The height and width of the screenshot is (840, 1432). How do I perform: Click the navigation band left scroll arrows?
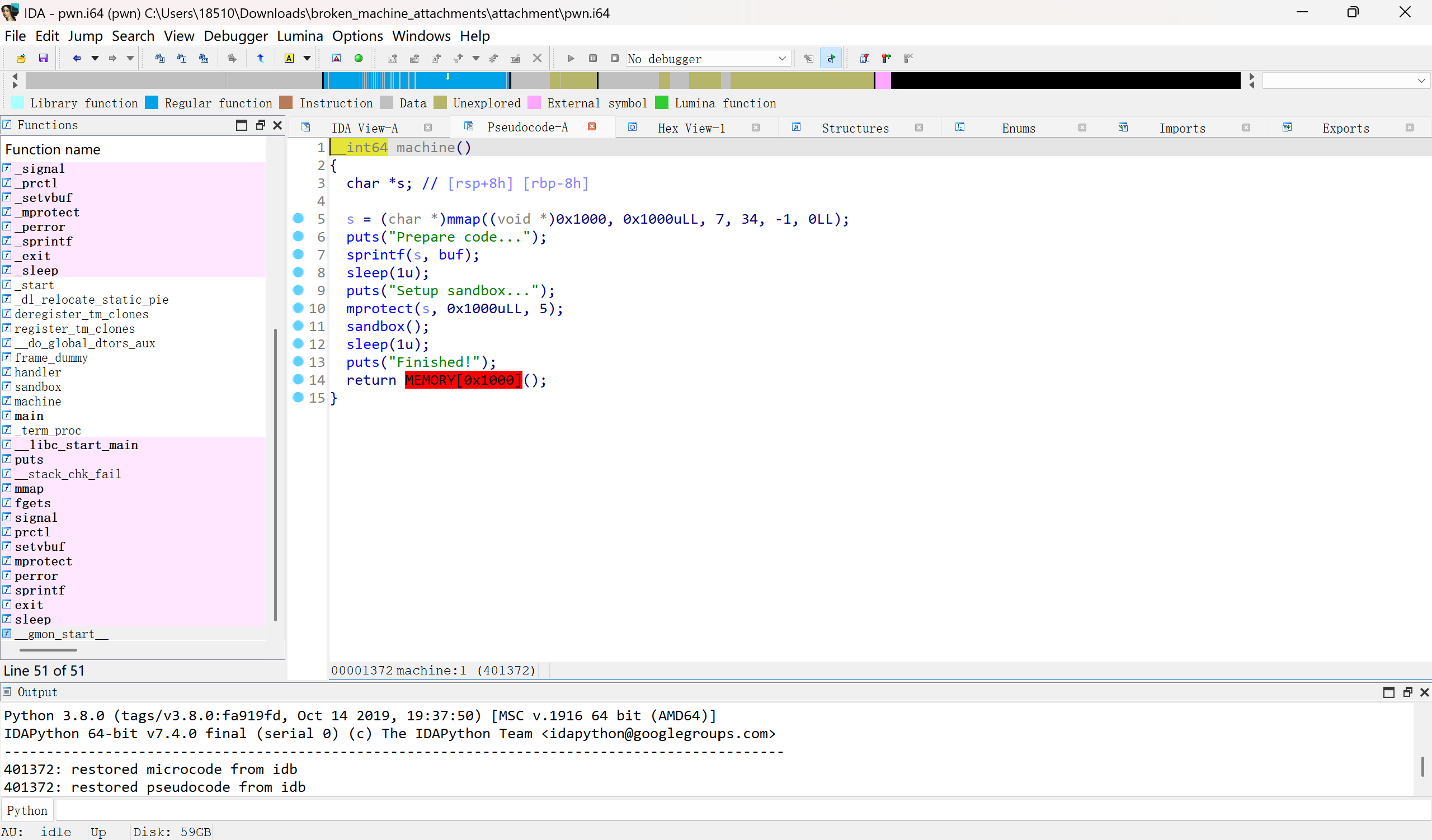click(15, 81)
